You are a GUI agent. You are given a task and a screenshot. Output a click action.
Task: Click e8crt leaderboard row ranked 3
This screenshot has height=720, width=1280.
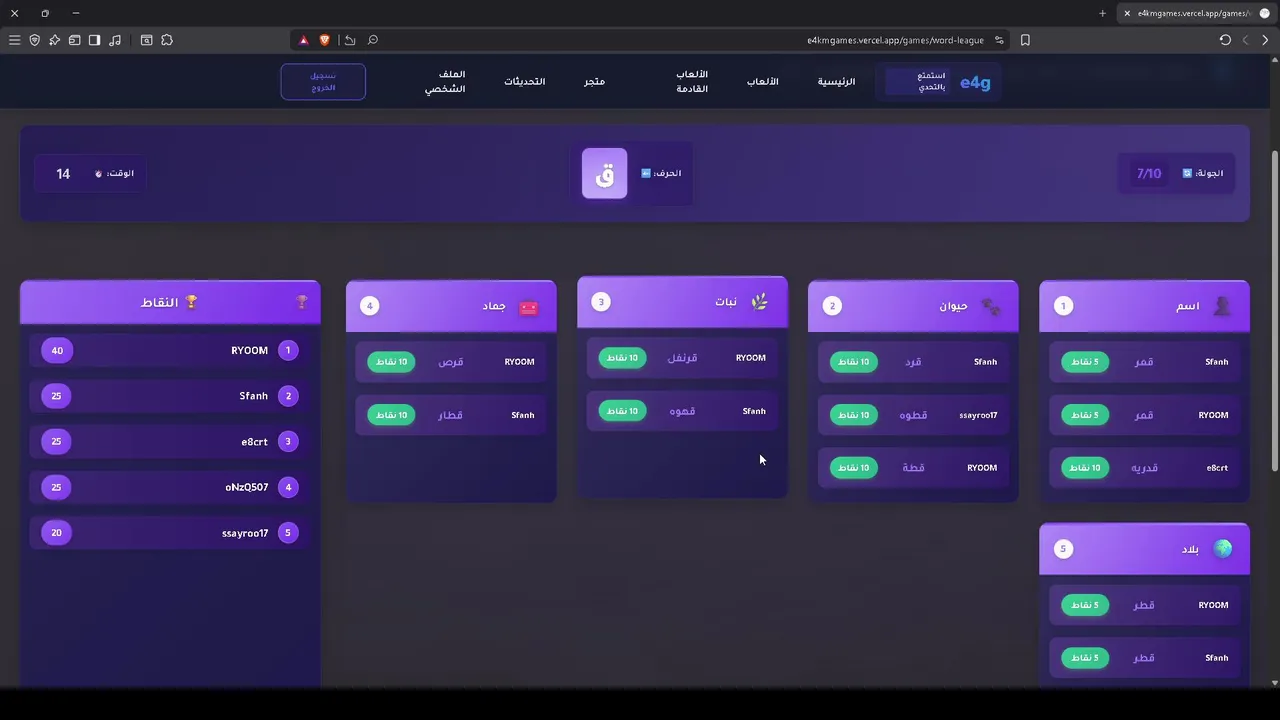point(170,441)
